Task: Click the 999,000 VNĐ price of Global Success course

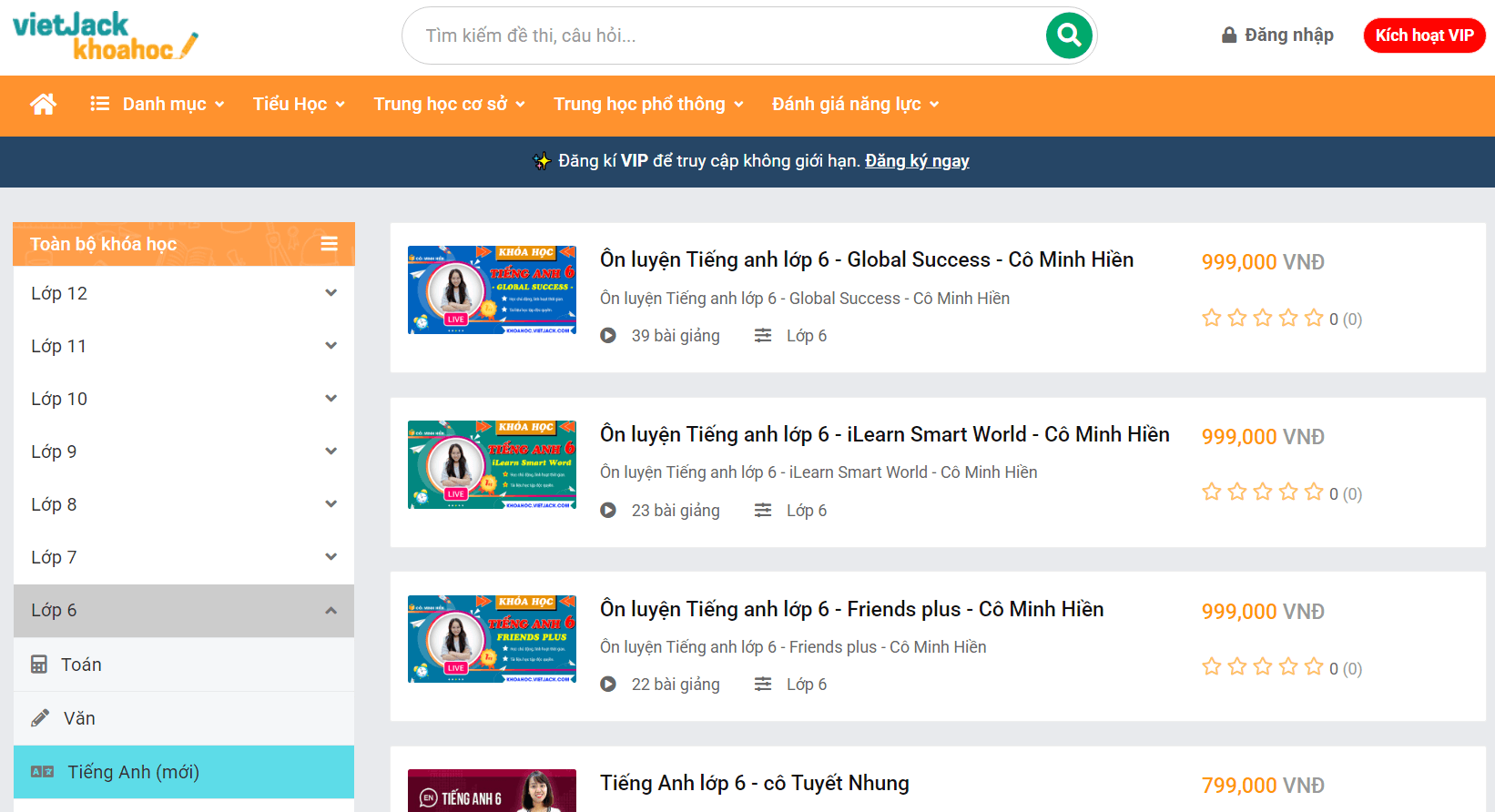Action: coord(1263,262)
